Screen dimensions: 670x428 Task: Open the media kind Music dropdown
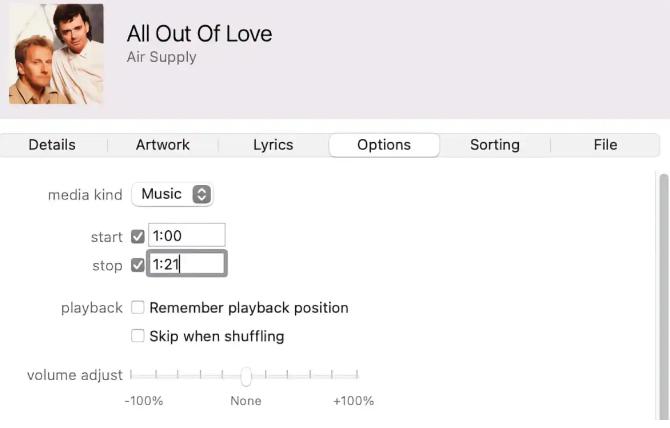point(172,194)
